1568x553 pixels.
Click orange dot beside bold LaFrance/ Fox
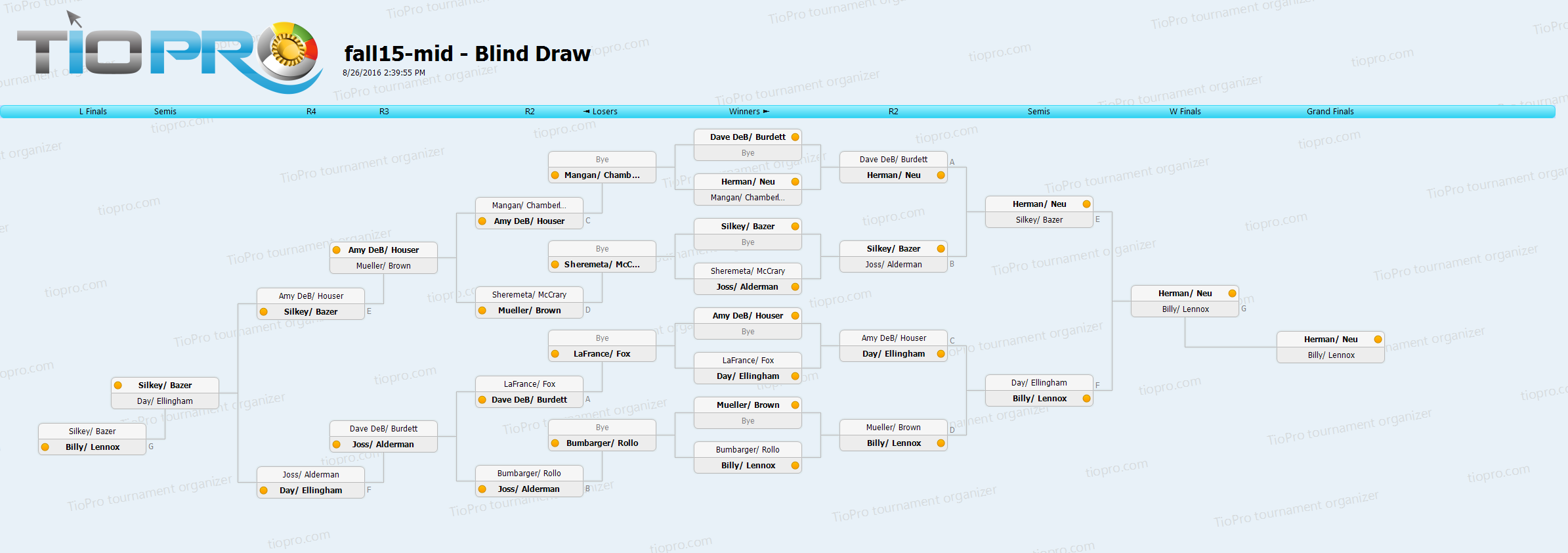(x=555, y=354)
